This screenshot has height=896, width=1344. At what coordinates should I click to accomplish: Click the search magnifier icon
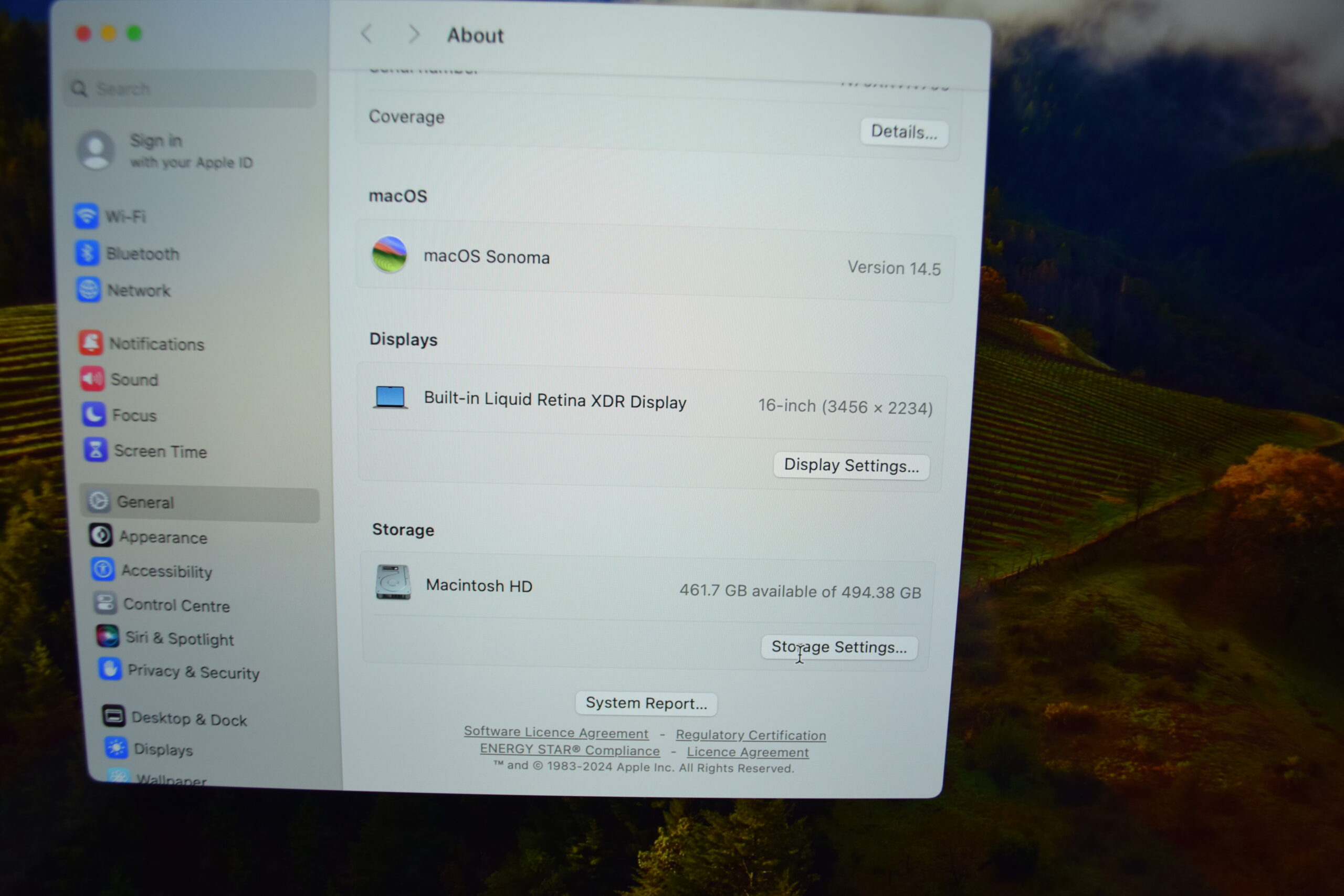pyautogui.click(x=79, y=89)
